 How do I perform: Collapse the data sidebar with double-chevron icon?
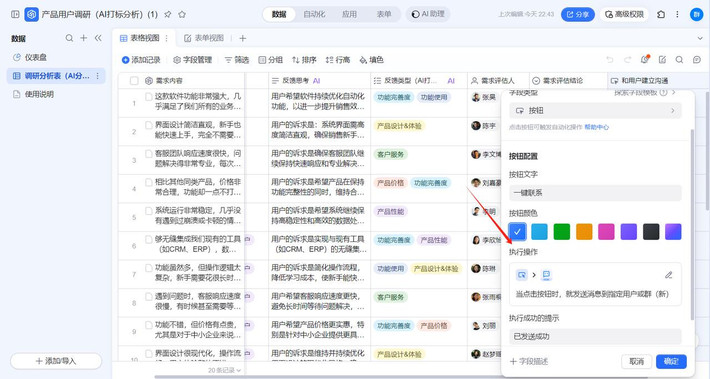click(98, 38)
